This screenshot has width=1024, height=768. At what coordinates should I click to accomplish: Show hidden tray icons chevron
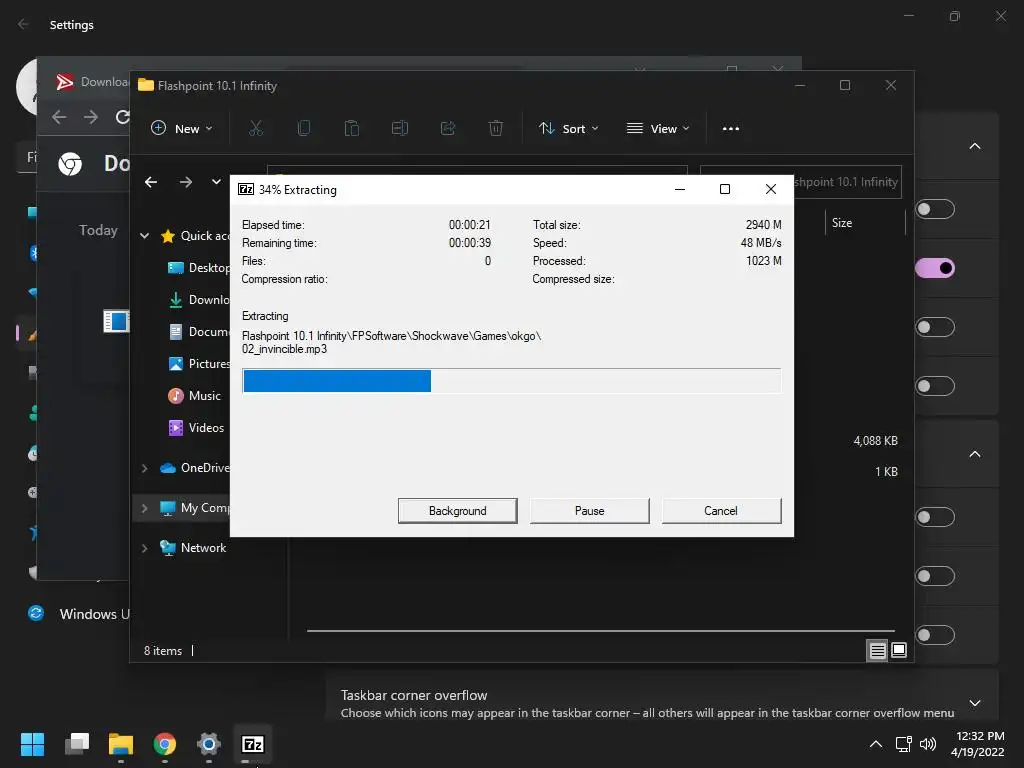[876, 744]
